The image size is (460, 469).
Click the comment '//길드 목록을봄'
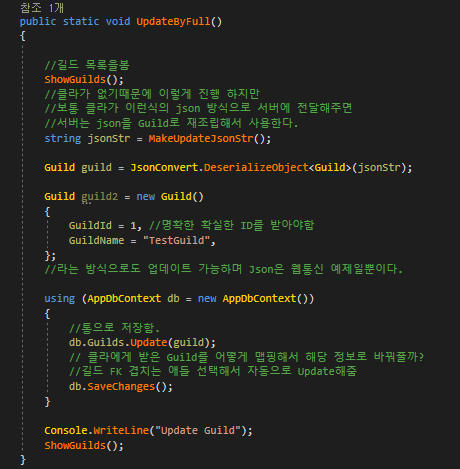point(87,65)
